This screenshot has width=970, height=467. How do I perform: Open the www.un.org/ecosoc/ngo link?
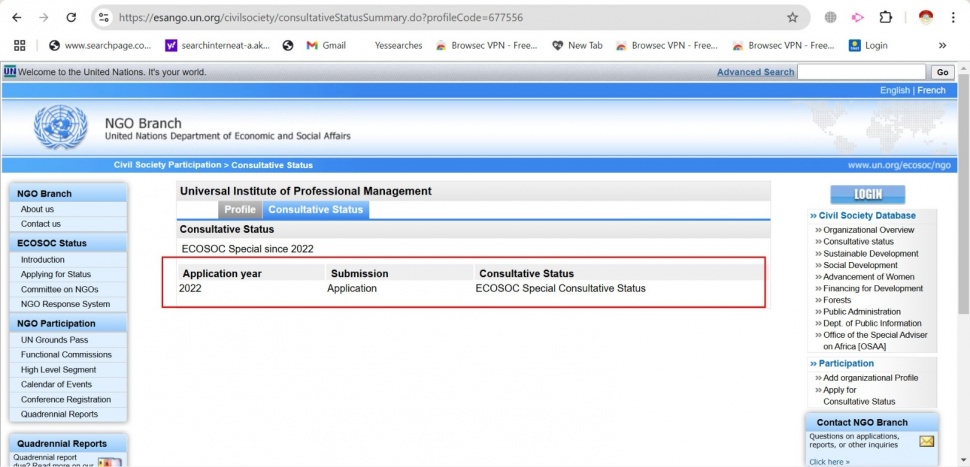pos(899,165)
